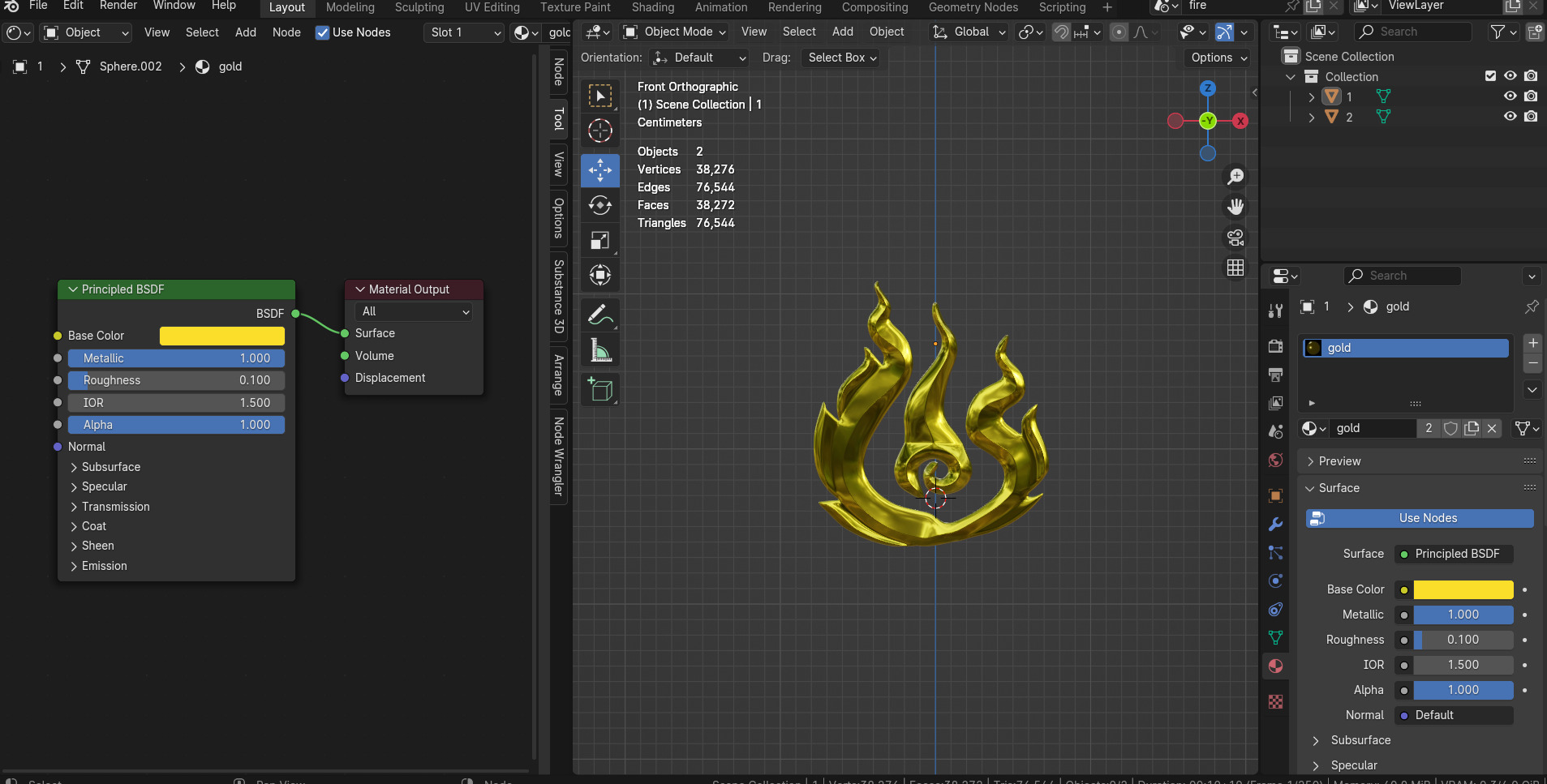
Task: Open the Global transform orientation dropdown
Action: coord(969,32)
